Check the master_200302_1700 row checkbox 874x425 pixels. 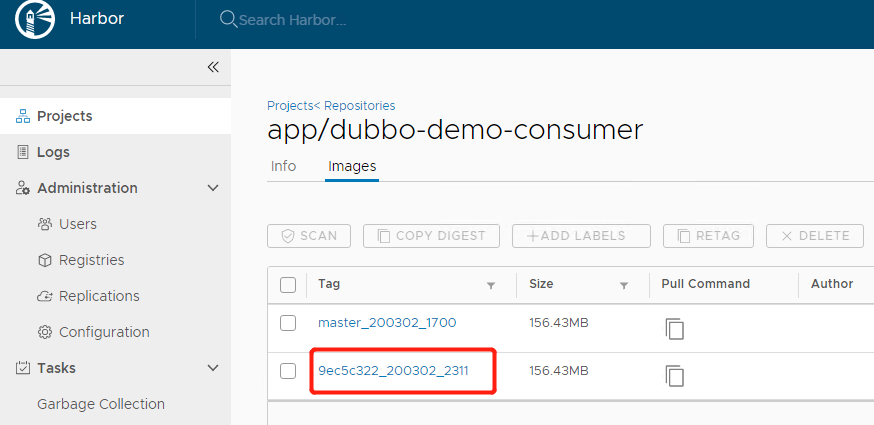tap(288, 323)
